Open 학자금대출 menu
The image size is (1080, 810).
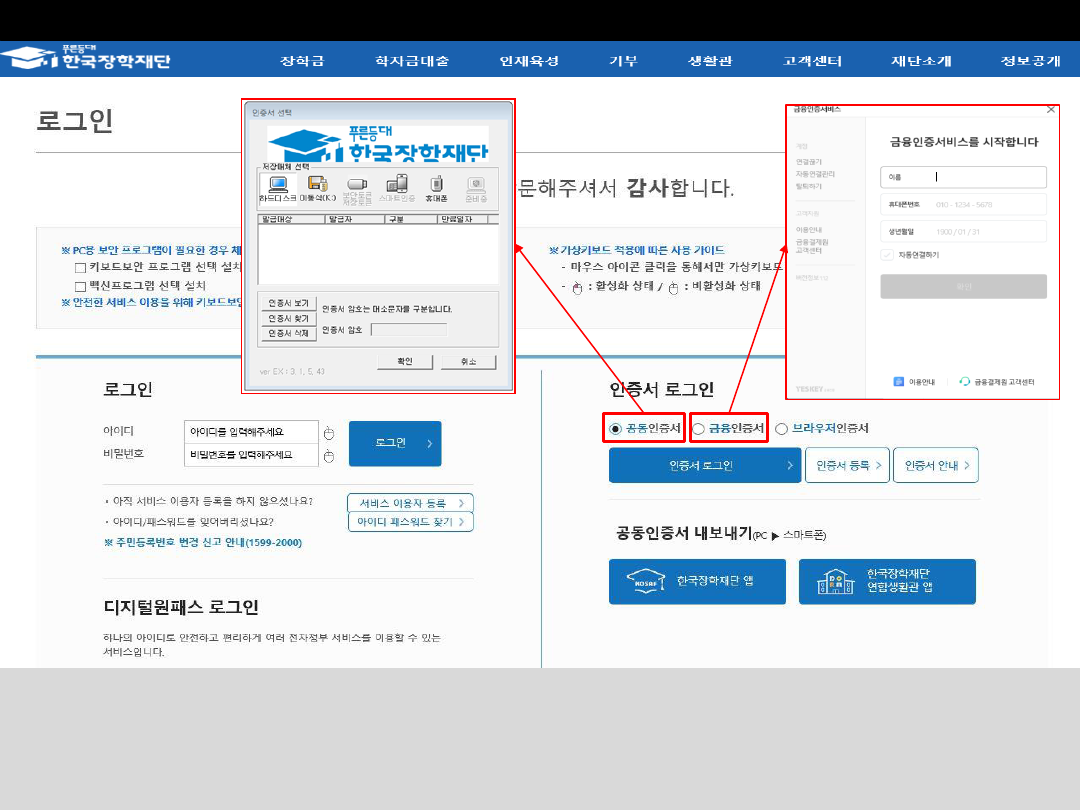pos(412,61)
